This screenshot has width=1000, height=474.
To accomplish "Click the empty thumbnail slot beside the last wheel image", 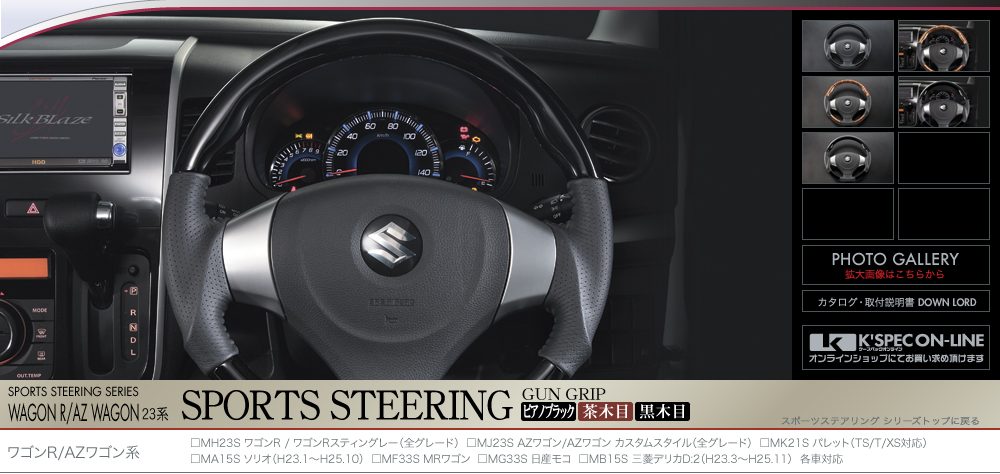I will point(943,158).
